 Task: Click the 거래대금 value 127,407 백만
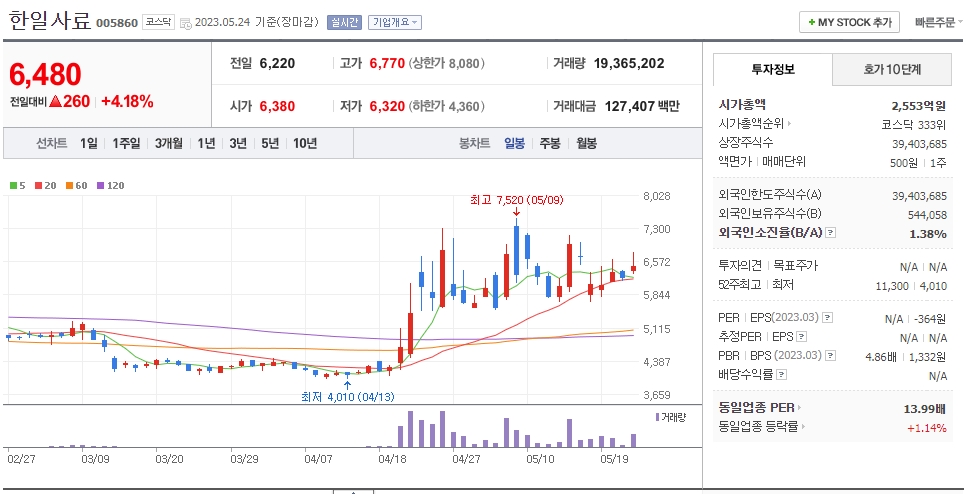tap(642, 106)
